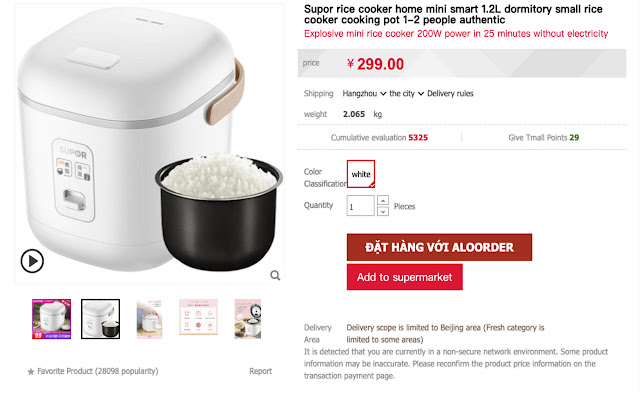Select the pink feature icons thumbnail
The height and width of the screenshot is (400, 640).
coord(198,317)
